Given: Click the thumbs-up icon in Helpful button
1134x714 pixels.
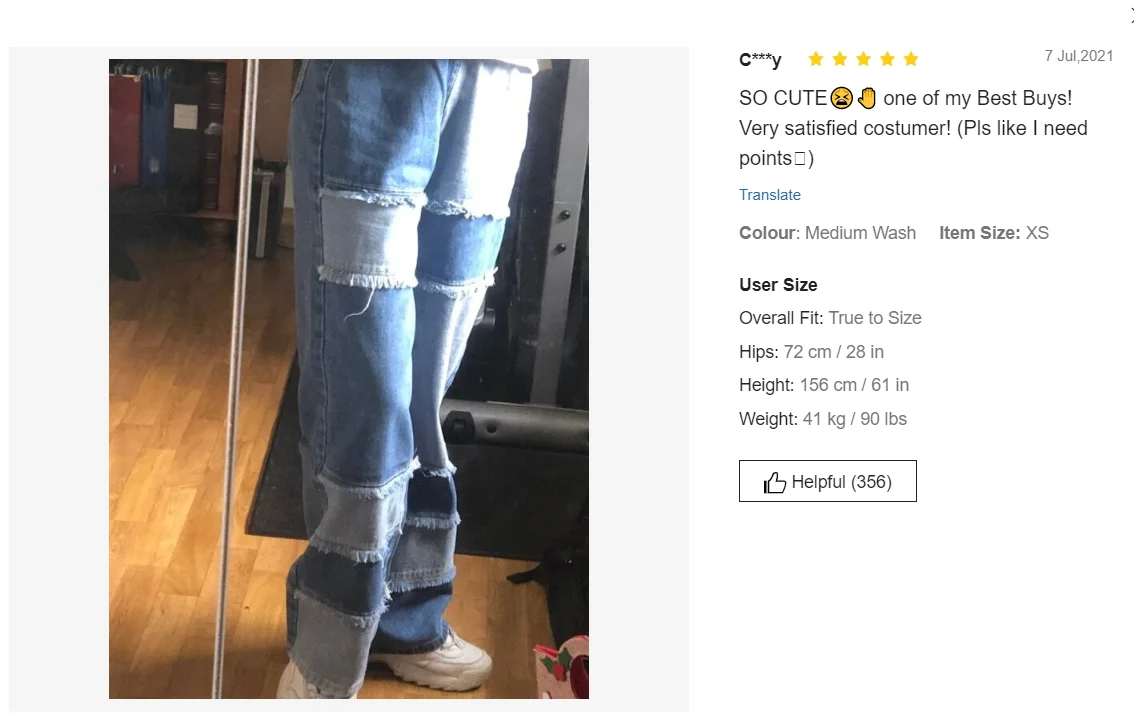Looking at the screenshot, I should point(775,483).
